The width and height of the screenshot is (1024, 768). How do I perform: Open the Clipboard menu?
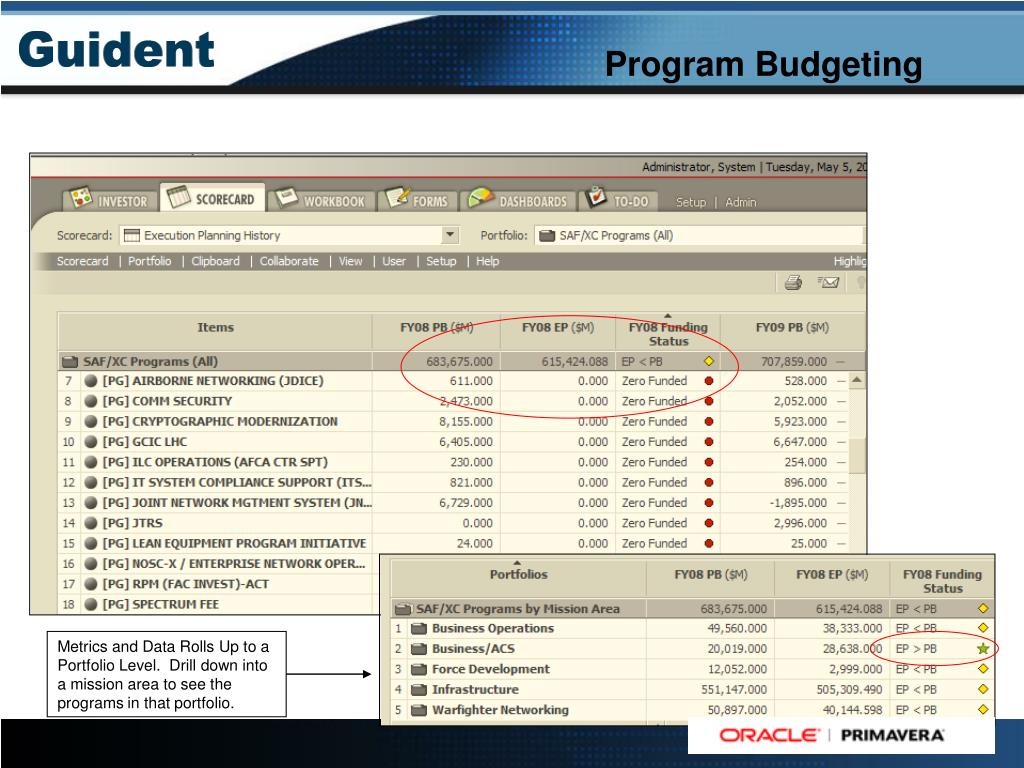216,261
